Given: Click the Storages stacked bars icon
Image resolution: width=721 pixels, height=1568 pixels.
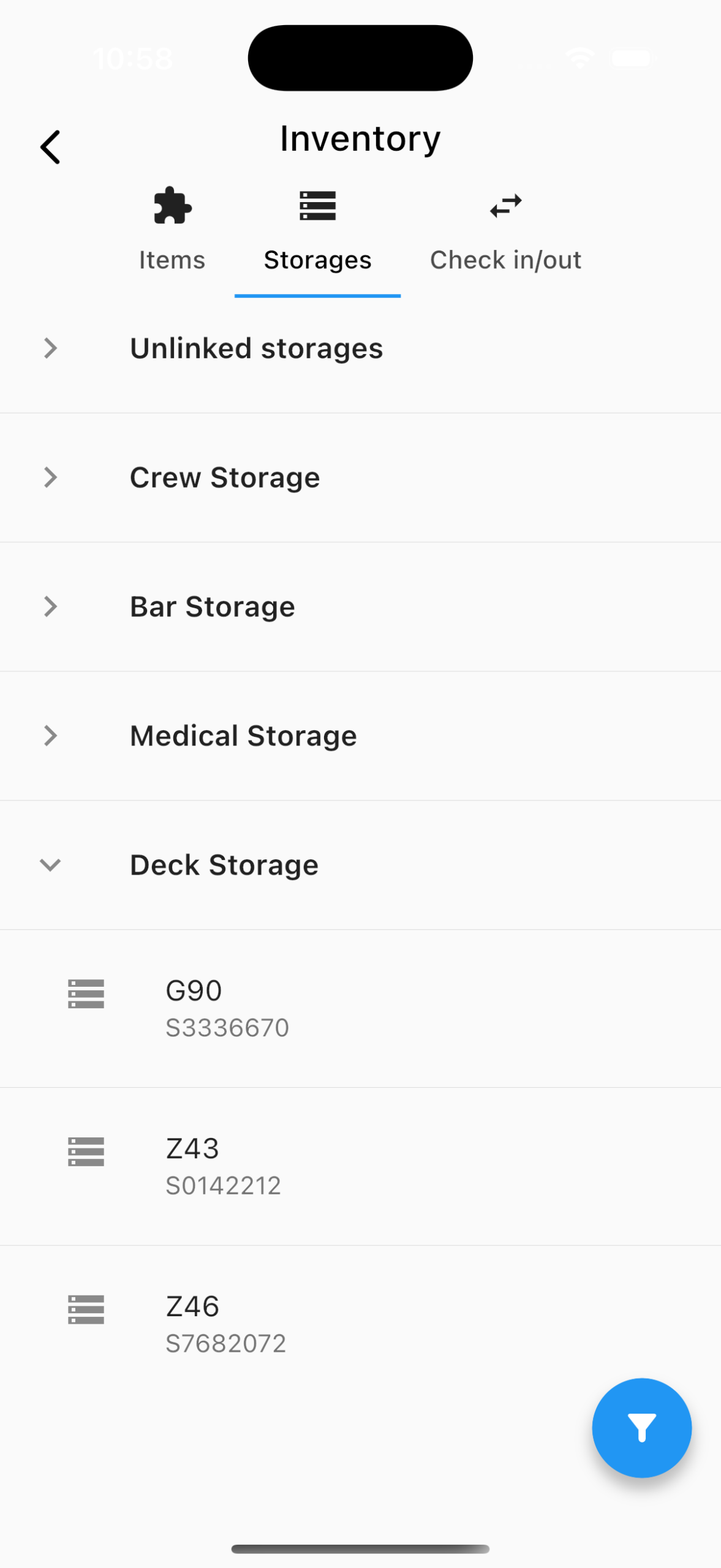Looking at the screenshot, I should [317, 206].
